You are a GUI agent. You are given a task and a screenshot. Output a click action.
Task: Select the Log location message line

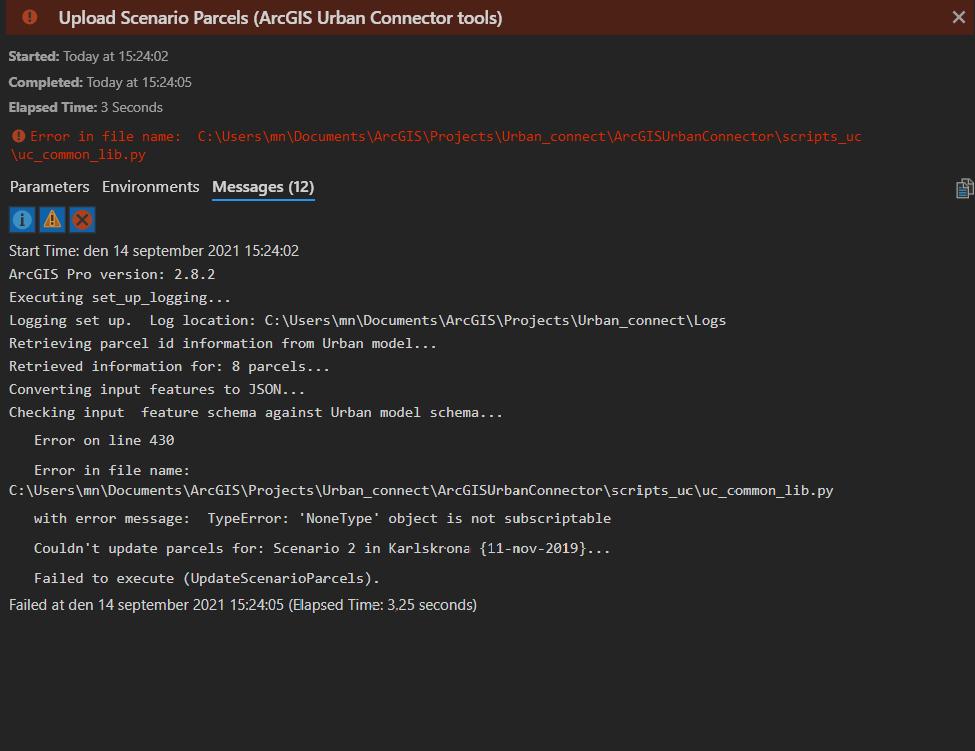[367, 320]
